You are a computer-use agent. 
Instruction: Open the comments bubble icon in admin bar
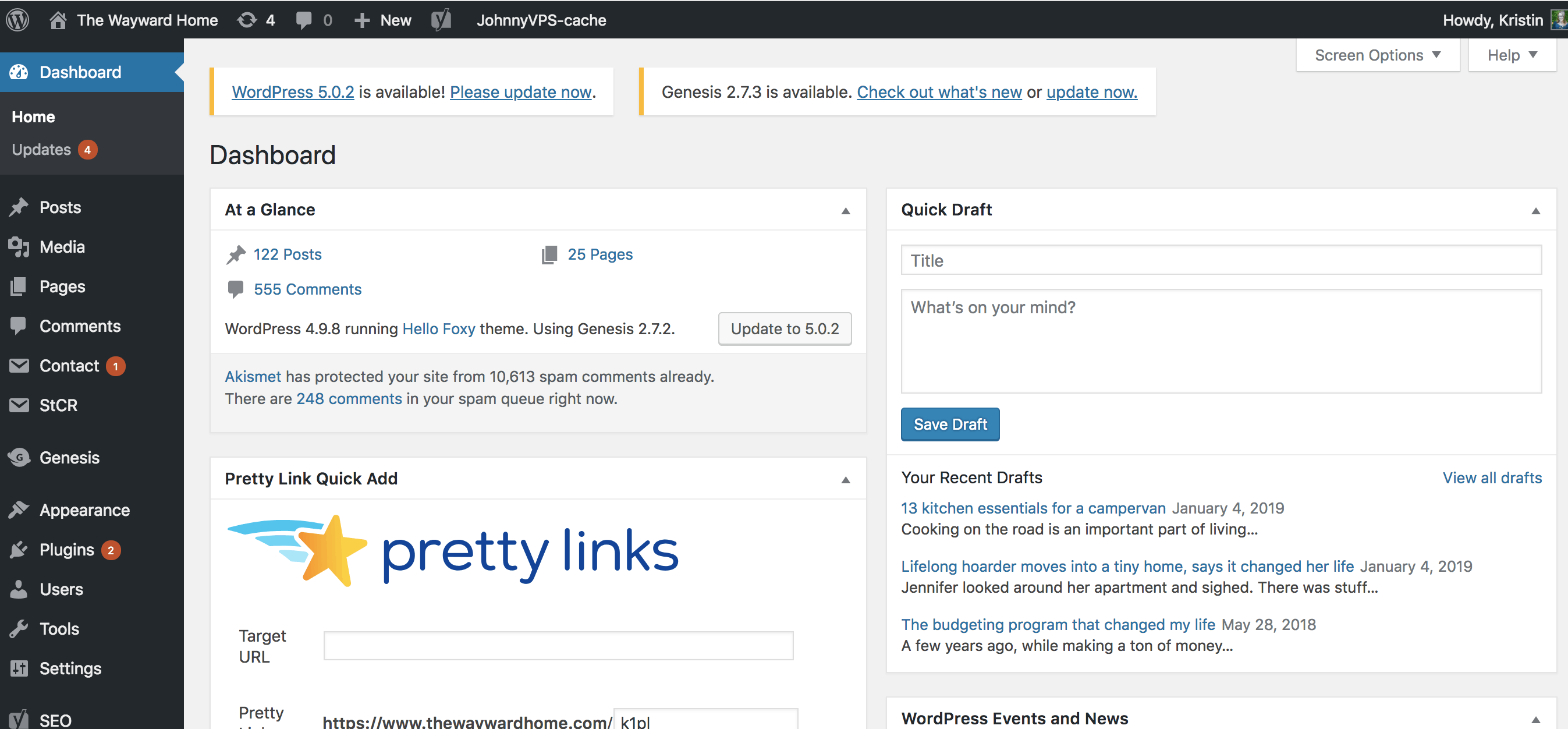(304, 20)
